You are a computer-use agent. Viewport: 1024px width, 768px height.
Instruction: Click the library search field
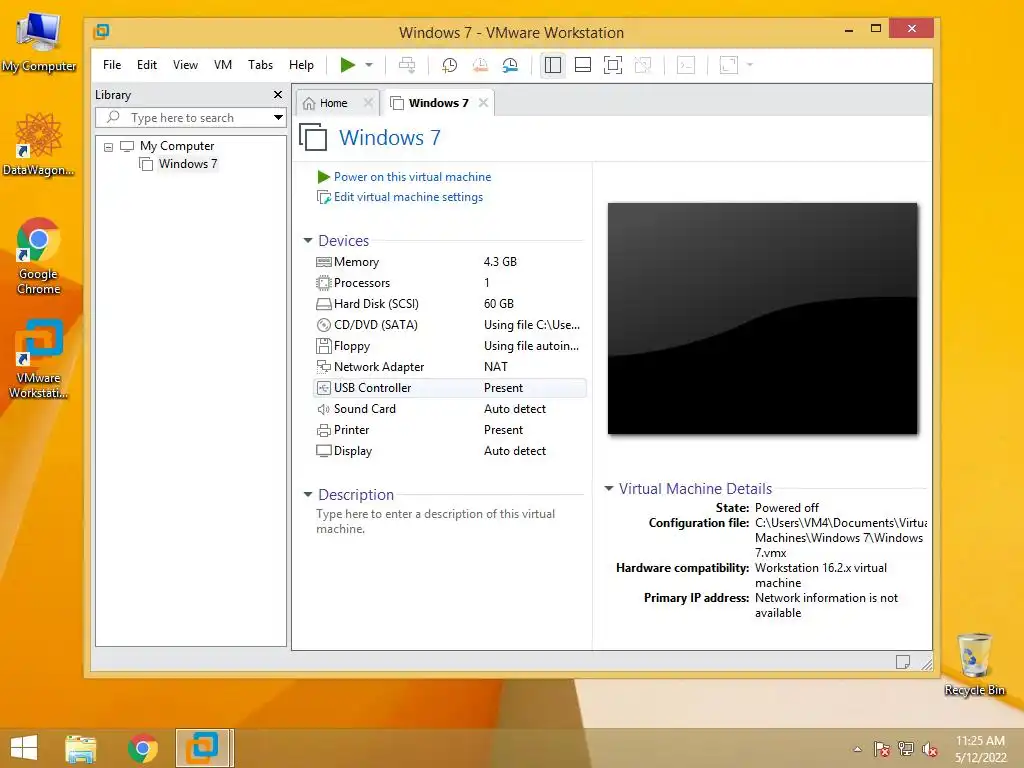pos(185,118)
